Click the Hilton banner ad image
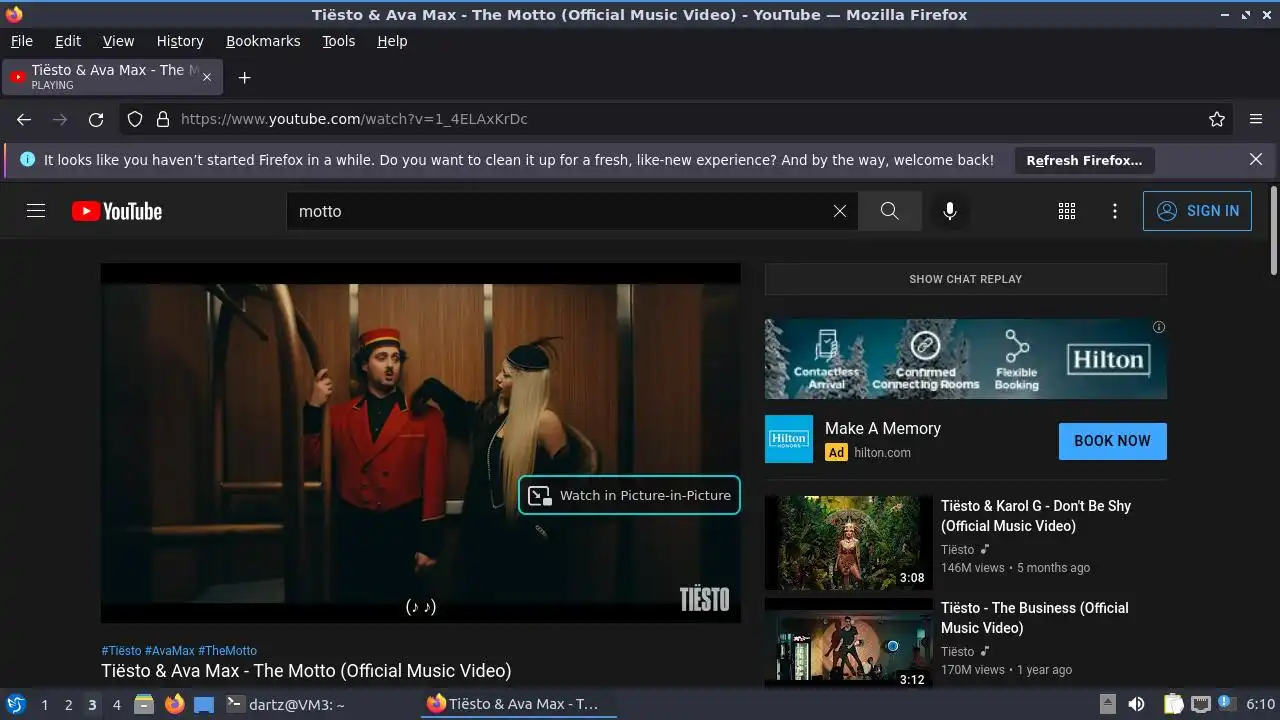 coord(965,359)
